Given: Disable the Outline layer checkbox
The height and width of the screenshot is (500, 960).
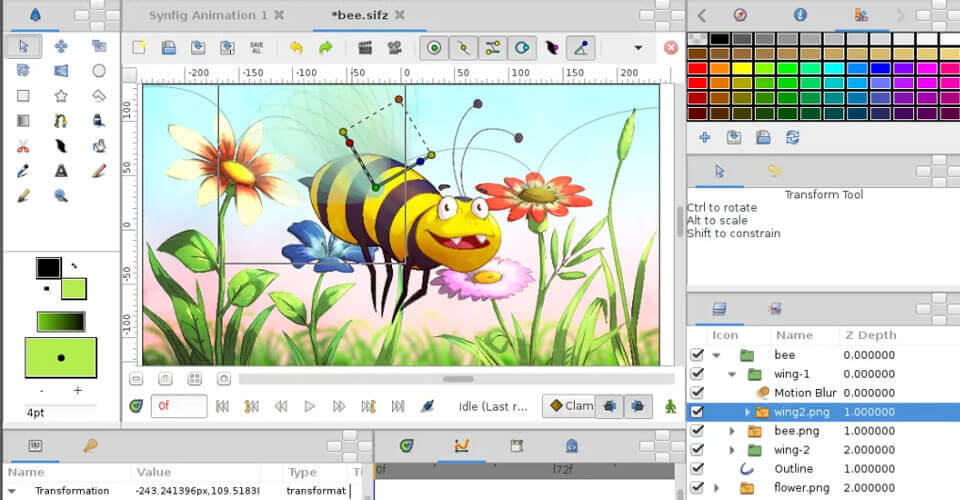Looking at the screenshot, I should tap(697, 469).
